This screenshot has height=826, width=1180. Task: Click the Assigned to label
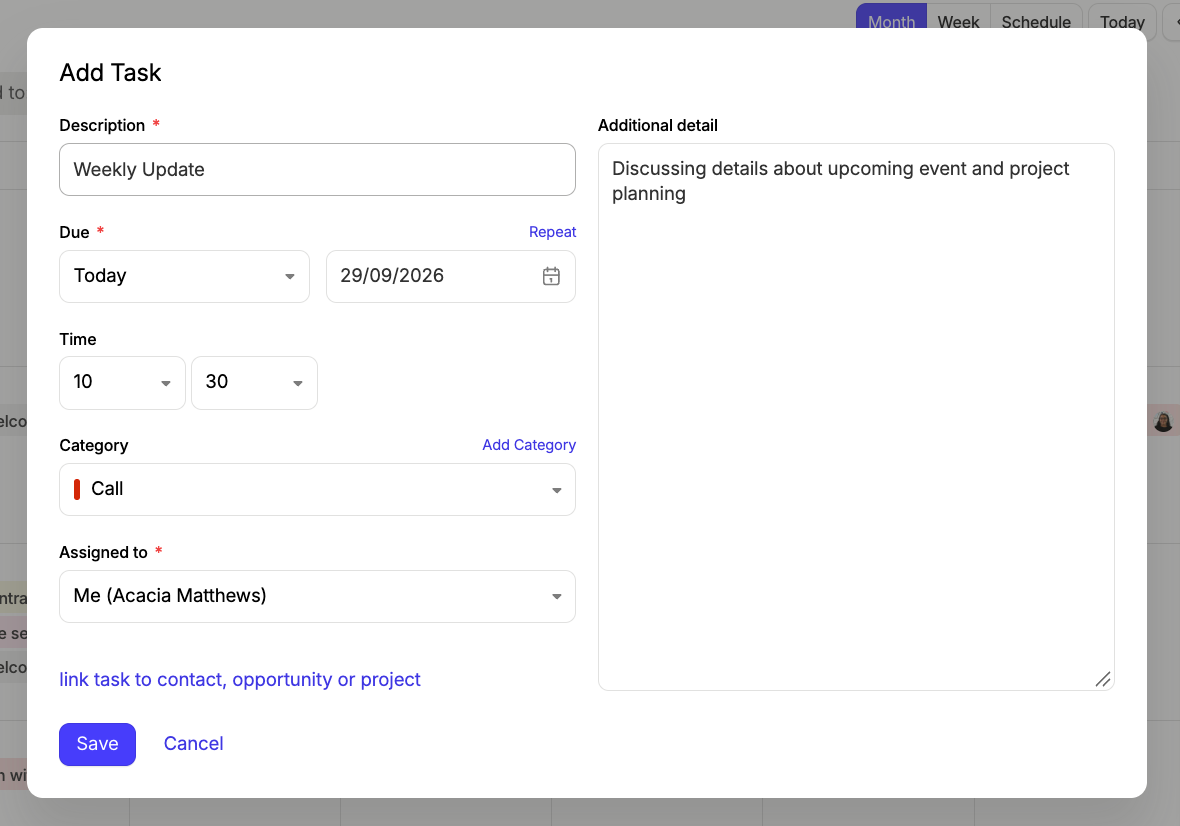pyautogui.click(x=104, y=552)
